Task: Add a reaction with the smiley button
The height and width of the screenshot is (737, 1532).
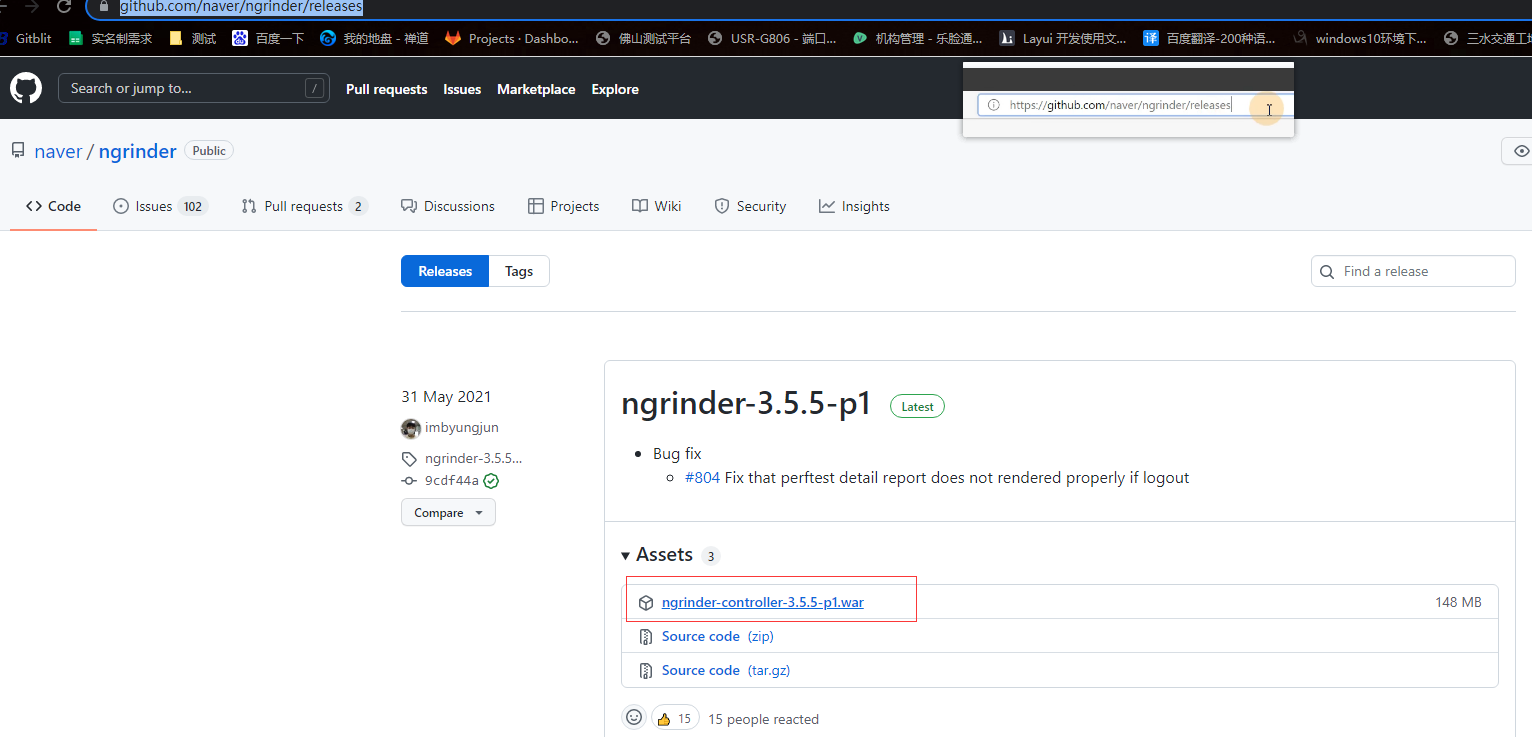Action: point(634,718)
